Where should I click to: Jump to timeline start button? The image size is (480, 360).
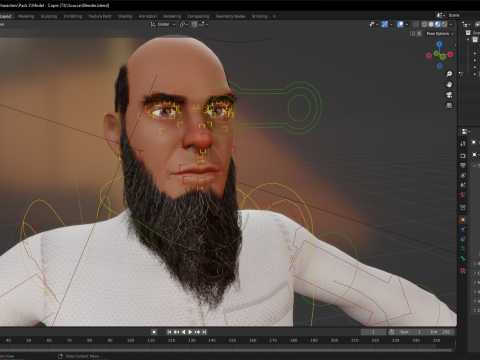click(169, 332)
